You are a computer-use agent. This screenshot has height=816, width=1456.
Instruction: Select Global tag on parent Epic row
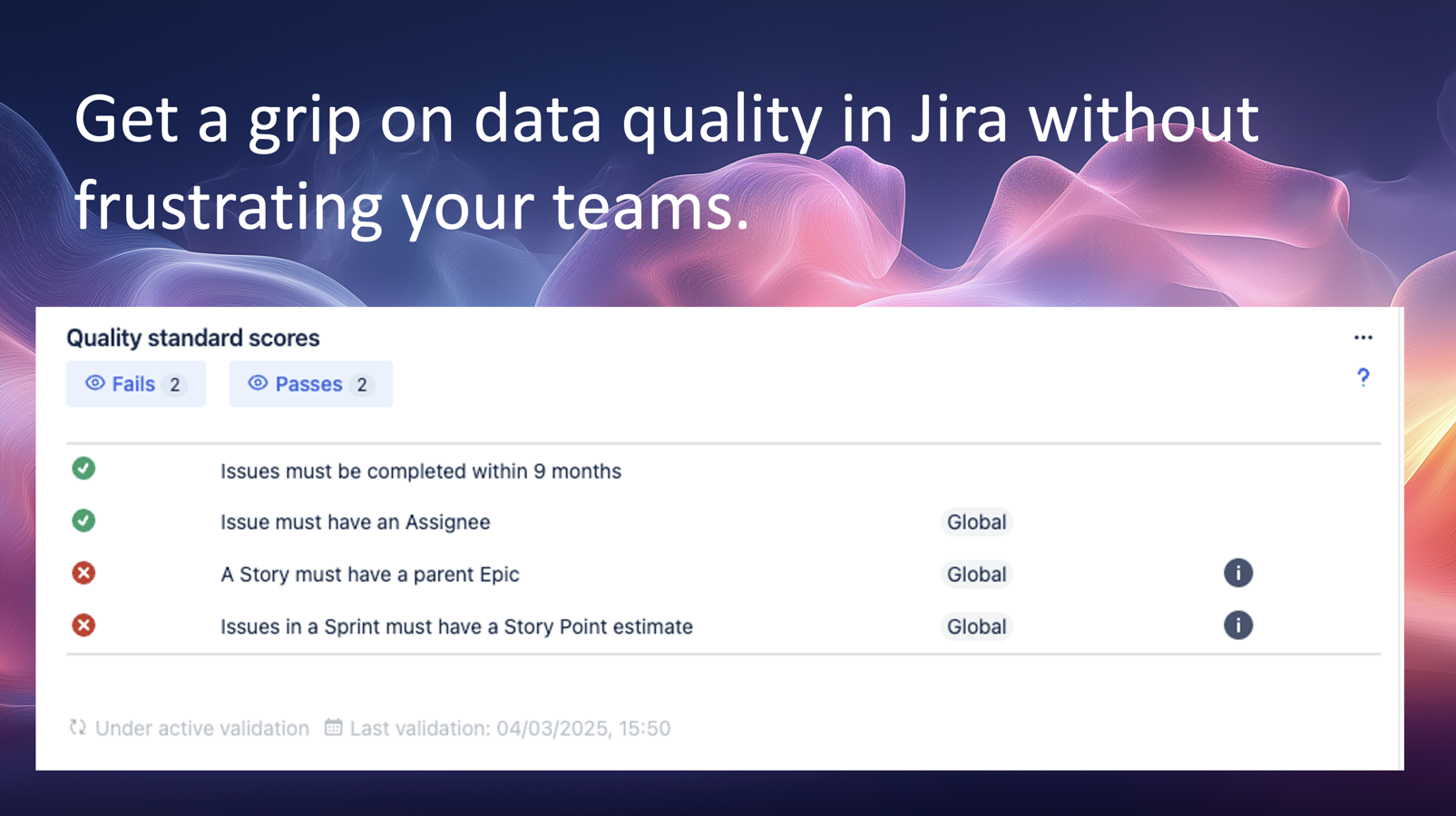pyautogui.click(x=976, y=575)
